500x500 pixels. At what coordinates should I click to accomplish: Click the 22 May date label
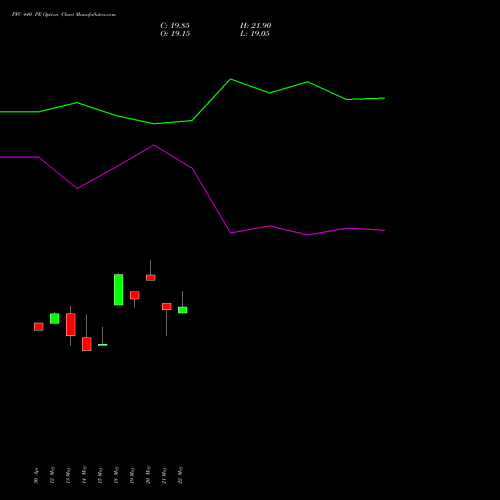click(180, 475)
